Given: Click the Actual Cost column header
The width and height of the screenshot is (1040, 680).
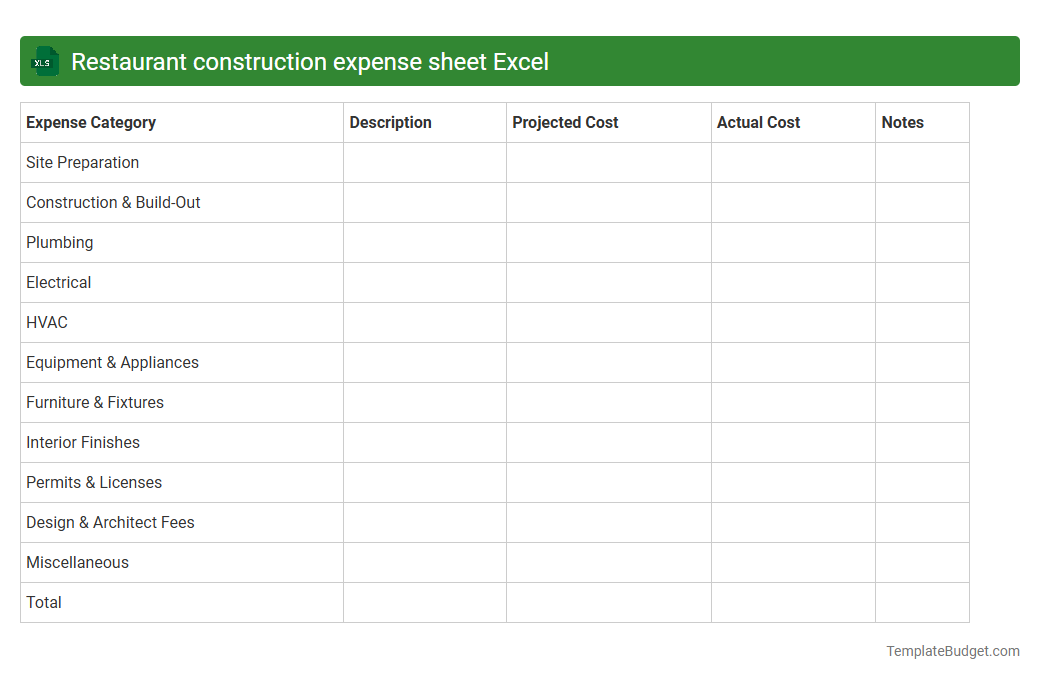Looking at the screenshot, I should 758,122.
